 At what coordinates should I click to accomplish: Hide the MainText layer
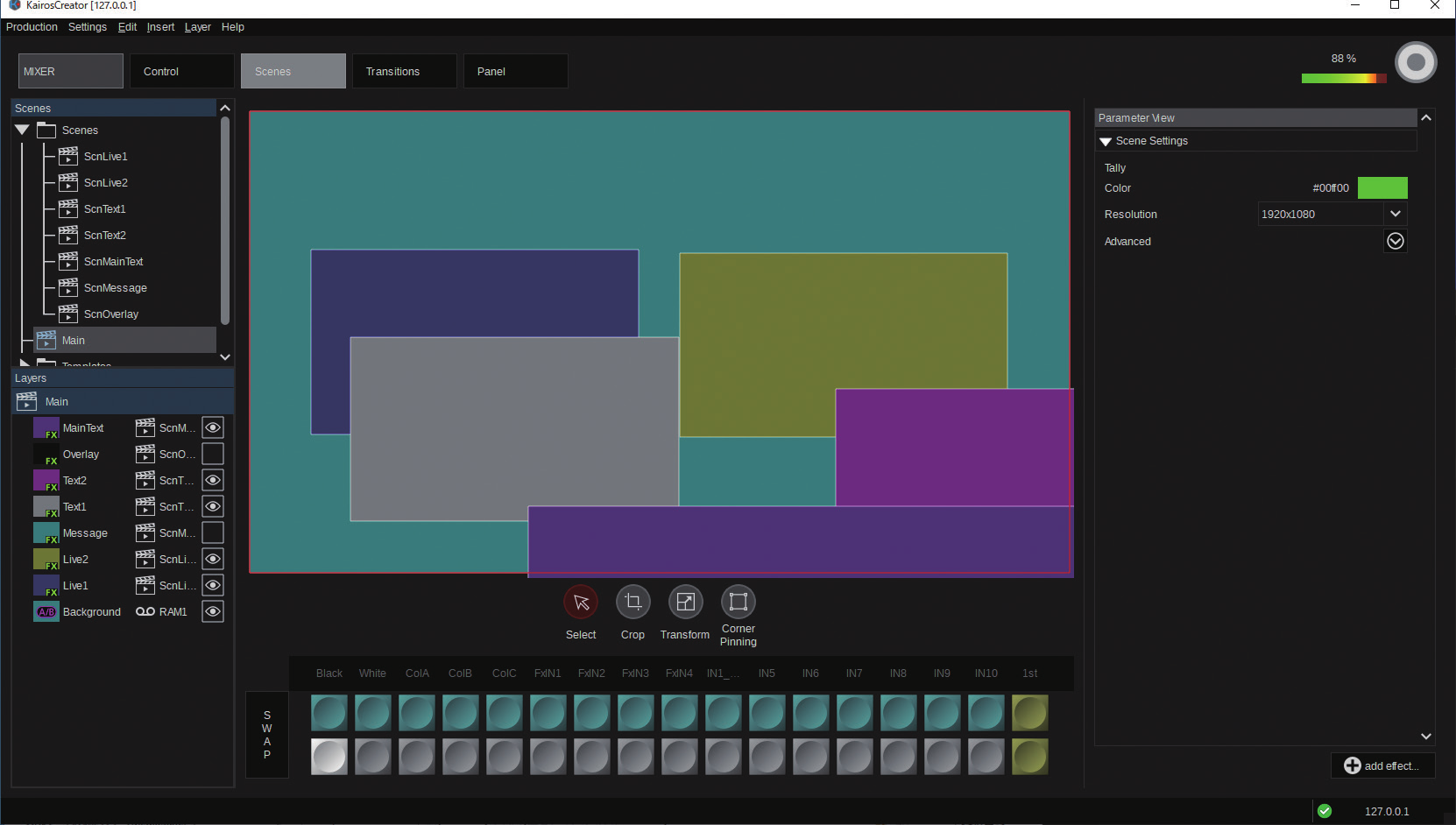click(x=213, y=427)
